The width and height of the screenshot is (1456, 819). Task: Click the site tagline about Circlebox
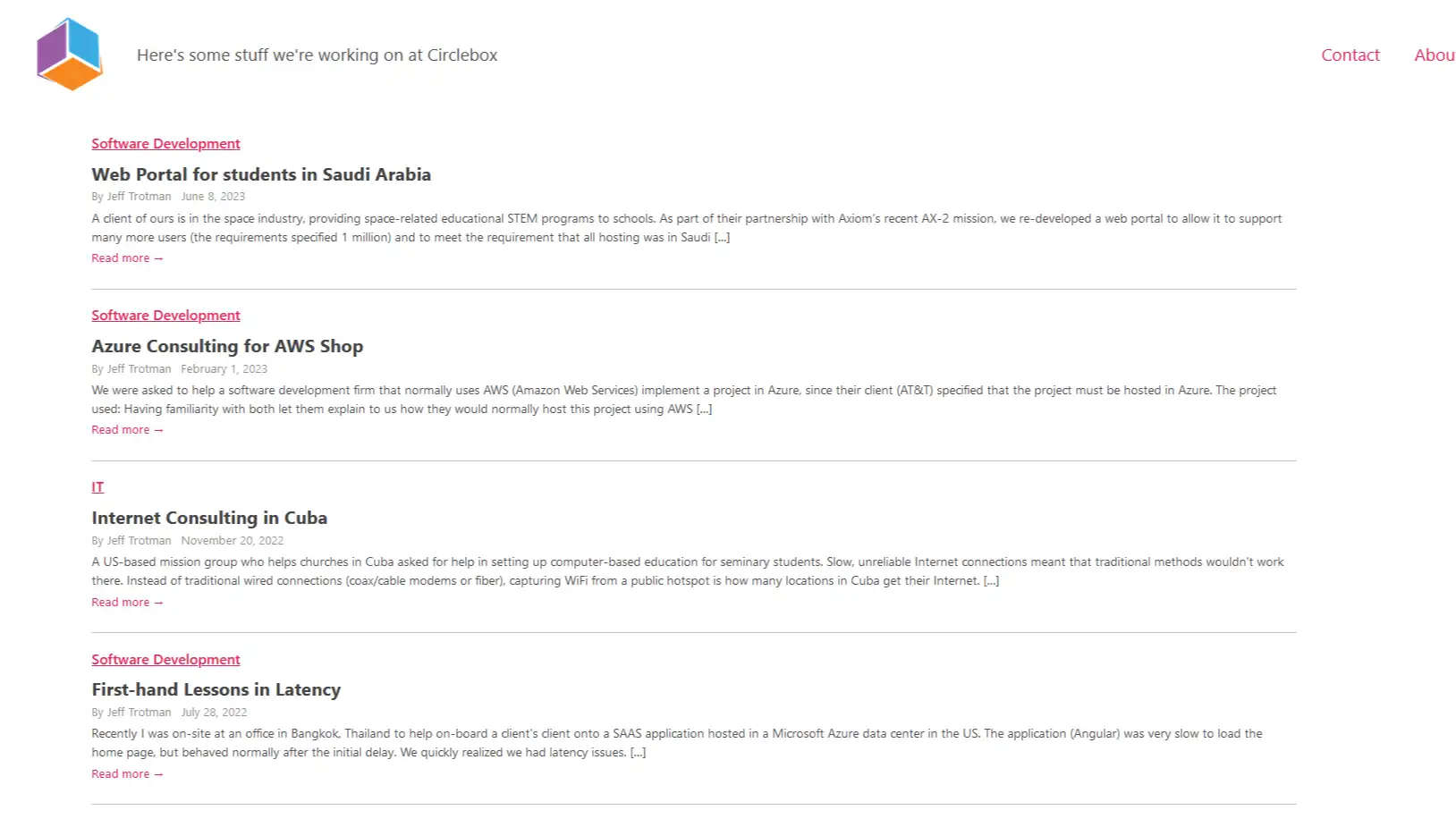point(317,55)
